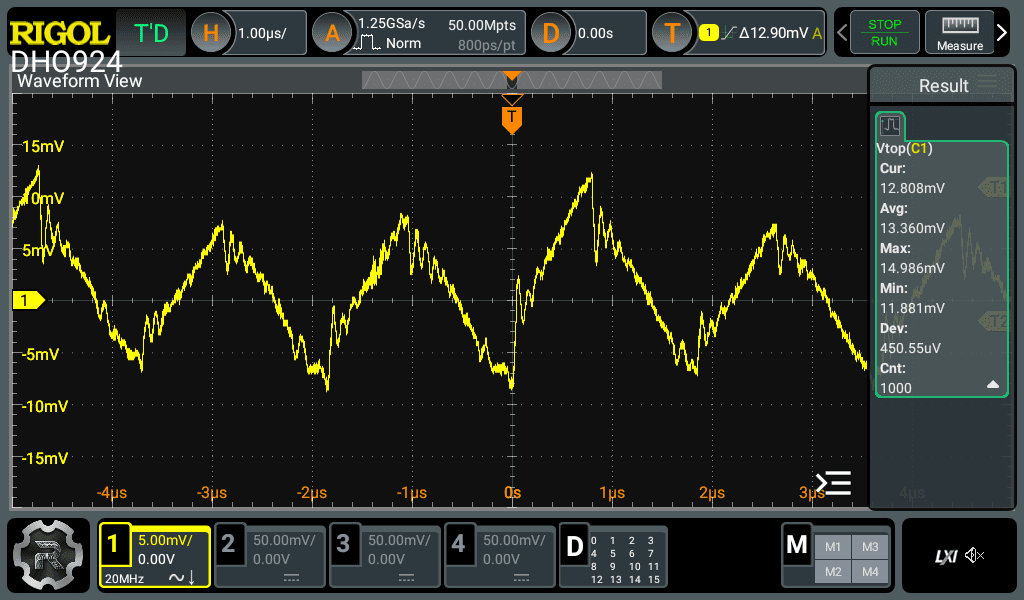The image size is (1024, 600).
Task: Click the Cnt value 1000
Action: click(x=895, y=388)
